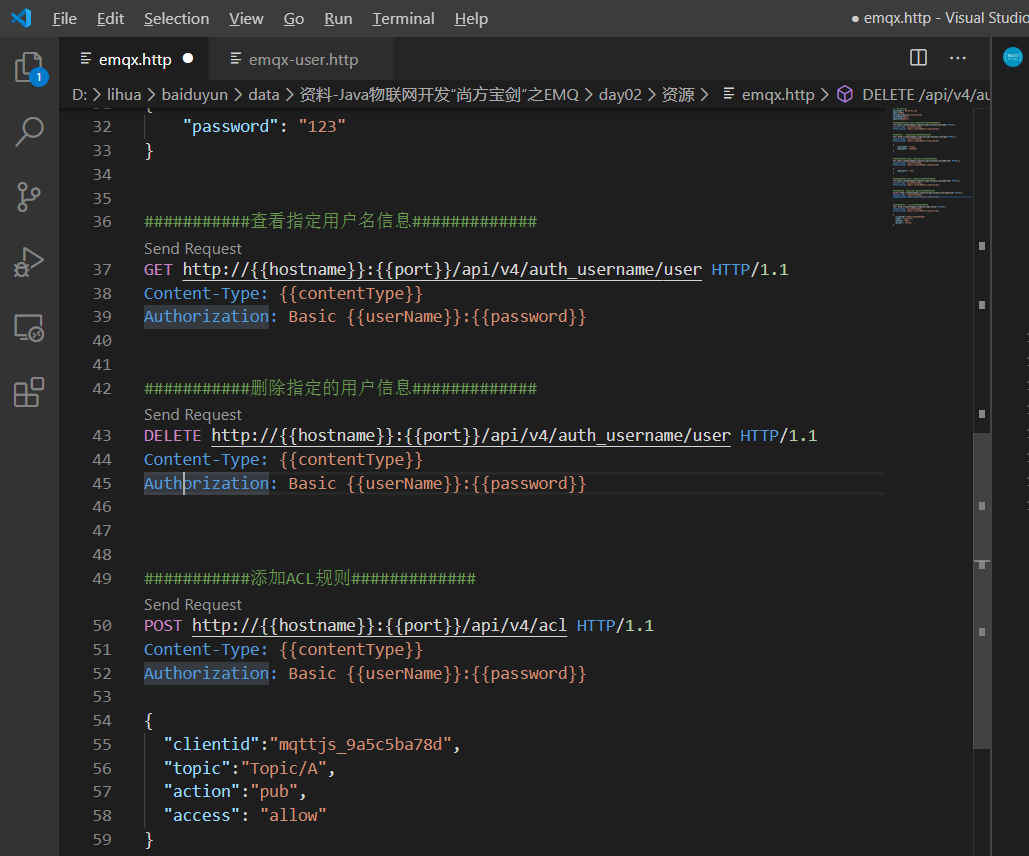Screen dimensions: 1029x856
Task: Click the 添加ACL规则 comment line
Action: [310, 578]
